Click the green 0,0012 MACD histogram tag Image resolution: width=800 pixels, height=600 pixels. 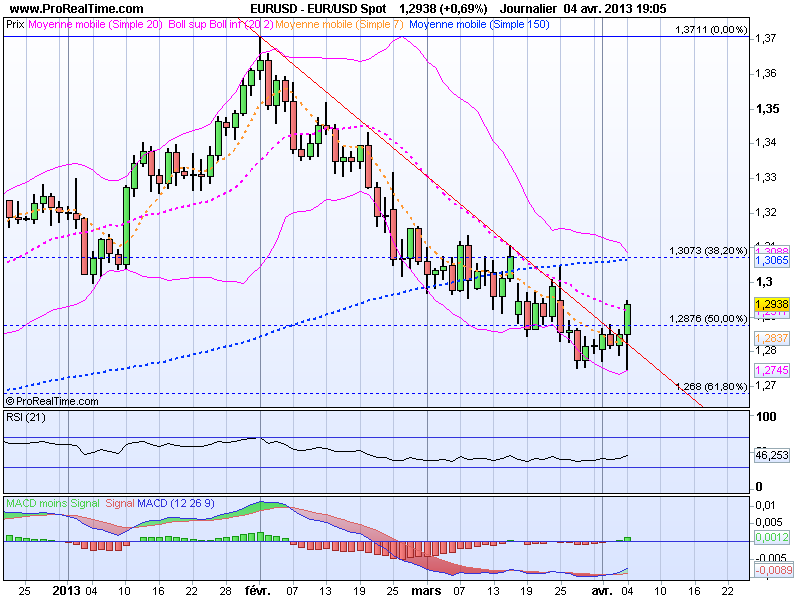pos(772,537)
